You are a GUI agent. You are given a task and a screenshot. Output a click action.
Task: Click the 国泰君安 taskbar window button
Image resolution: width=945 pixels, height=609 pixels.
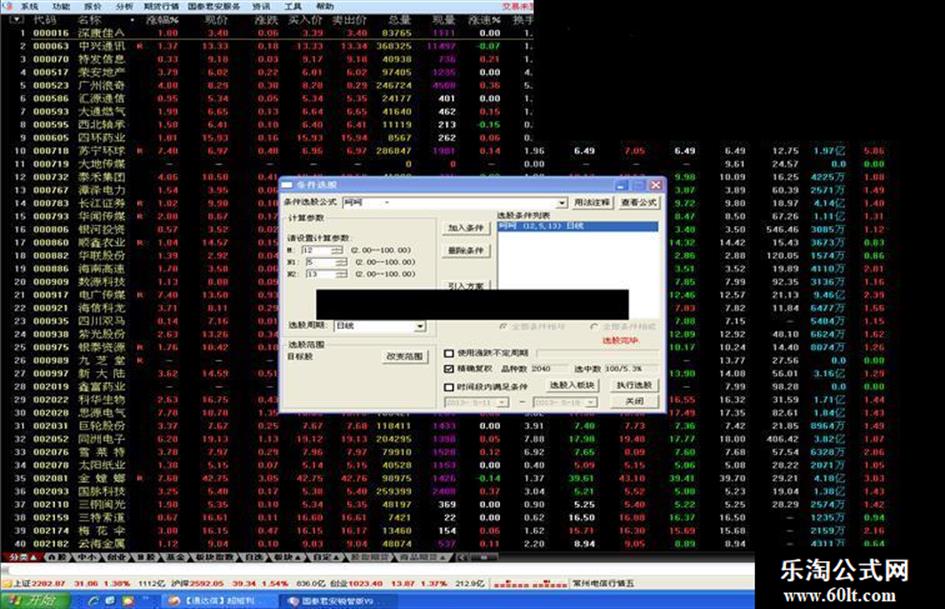click(x=336, y=601)
